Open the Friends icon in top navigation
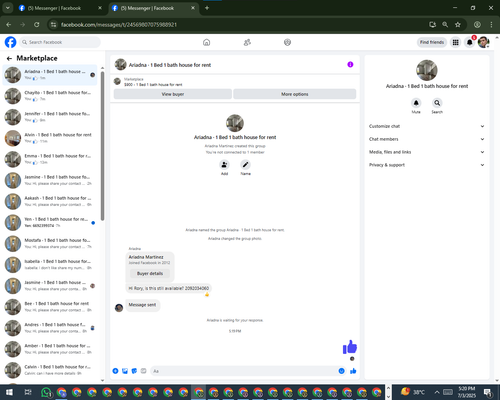The image size is (500, 400). point(247,42)
